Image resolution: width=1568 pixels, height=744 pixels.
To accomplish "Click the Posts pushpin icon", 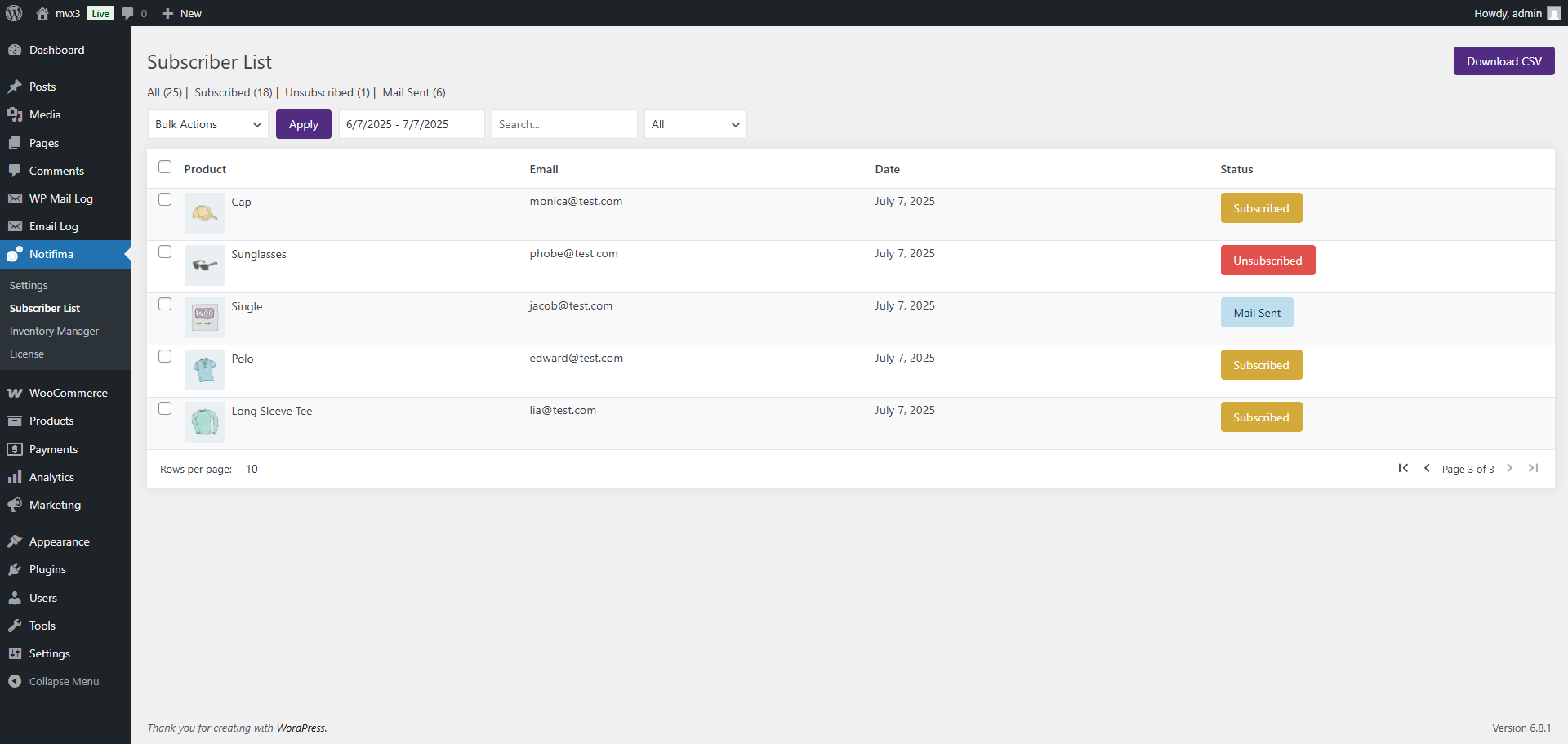I will (x=15, y=87).
